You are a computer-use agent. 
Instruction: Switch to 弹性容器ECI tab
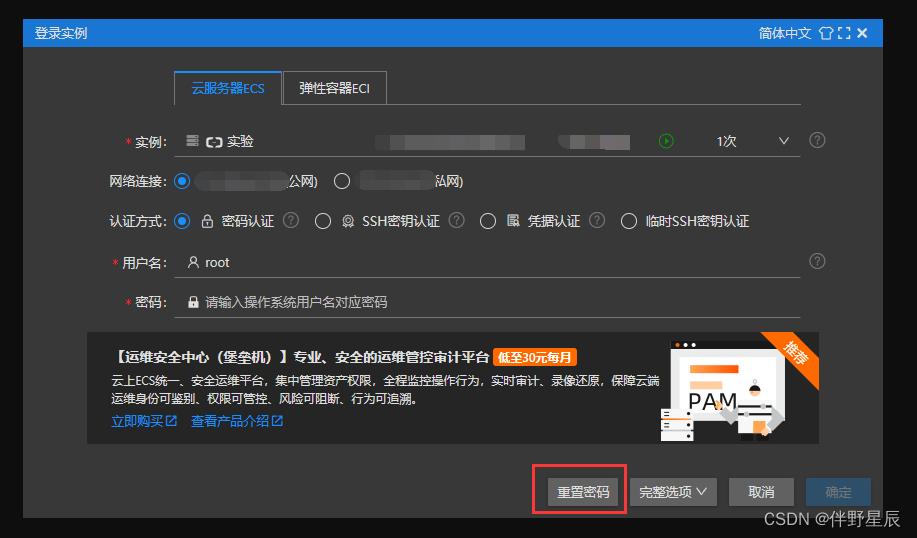(335, 88)
